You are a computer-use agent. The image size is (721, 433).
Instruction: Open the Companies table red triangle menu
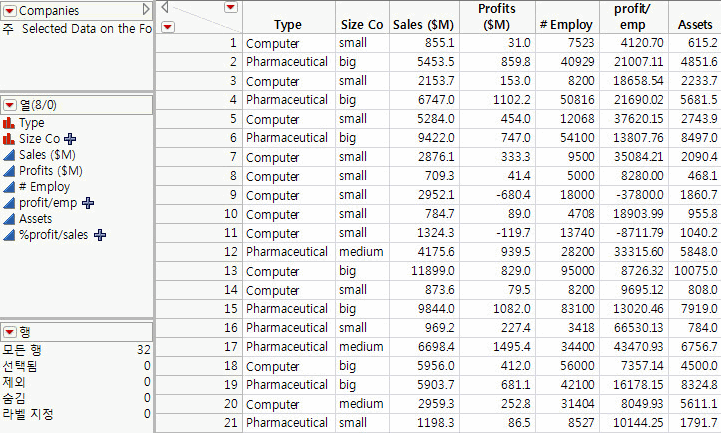click(x=9, y=9)
